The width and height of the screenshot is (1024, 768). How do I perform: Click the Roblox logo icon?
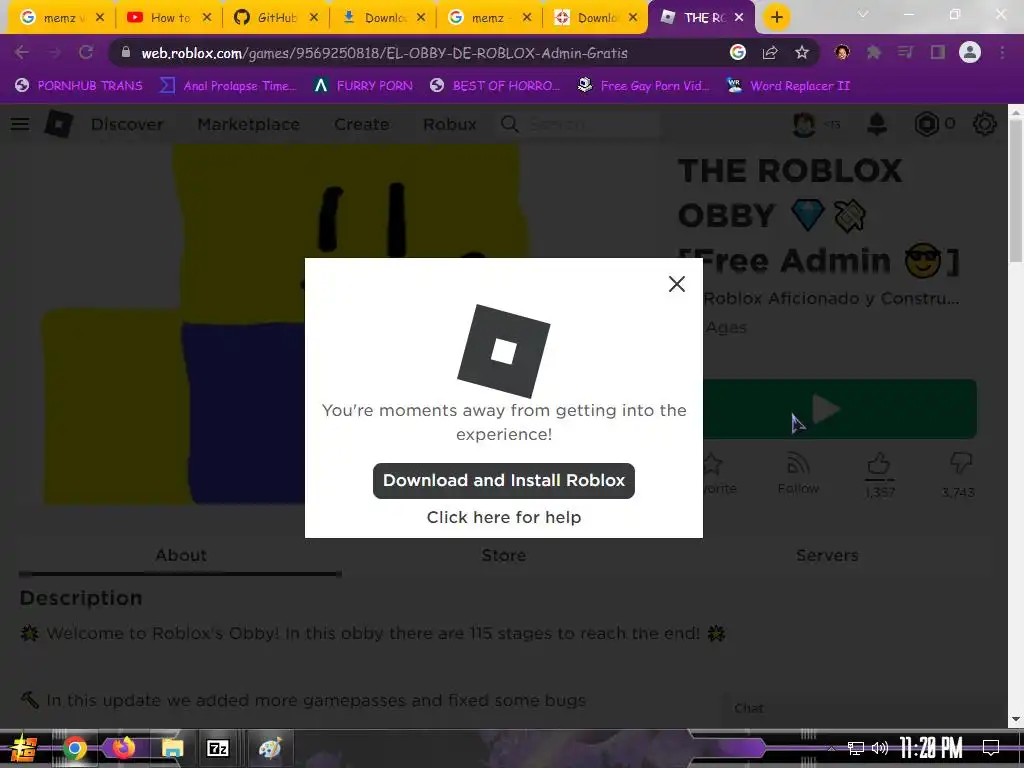[59, 124]
